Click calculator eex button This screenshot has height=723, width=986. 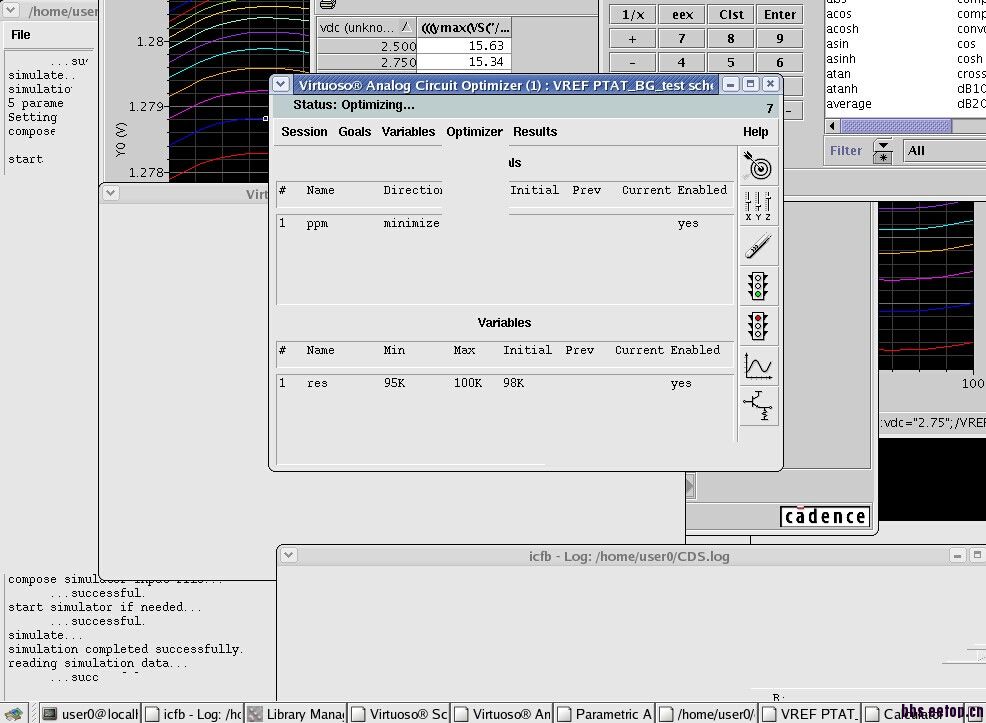click(x=682, y=14)
